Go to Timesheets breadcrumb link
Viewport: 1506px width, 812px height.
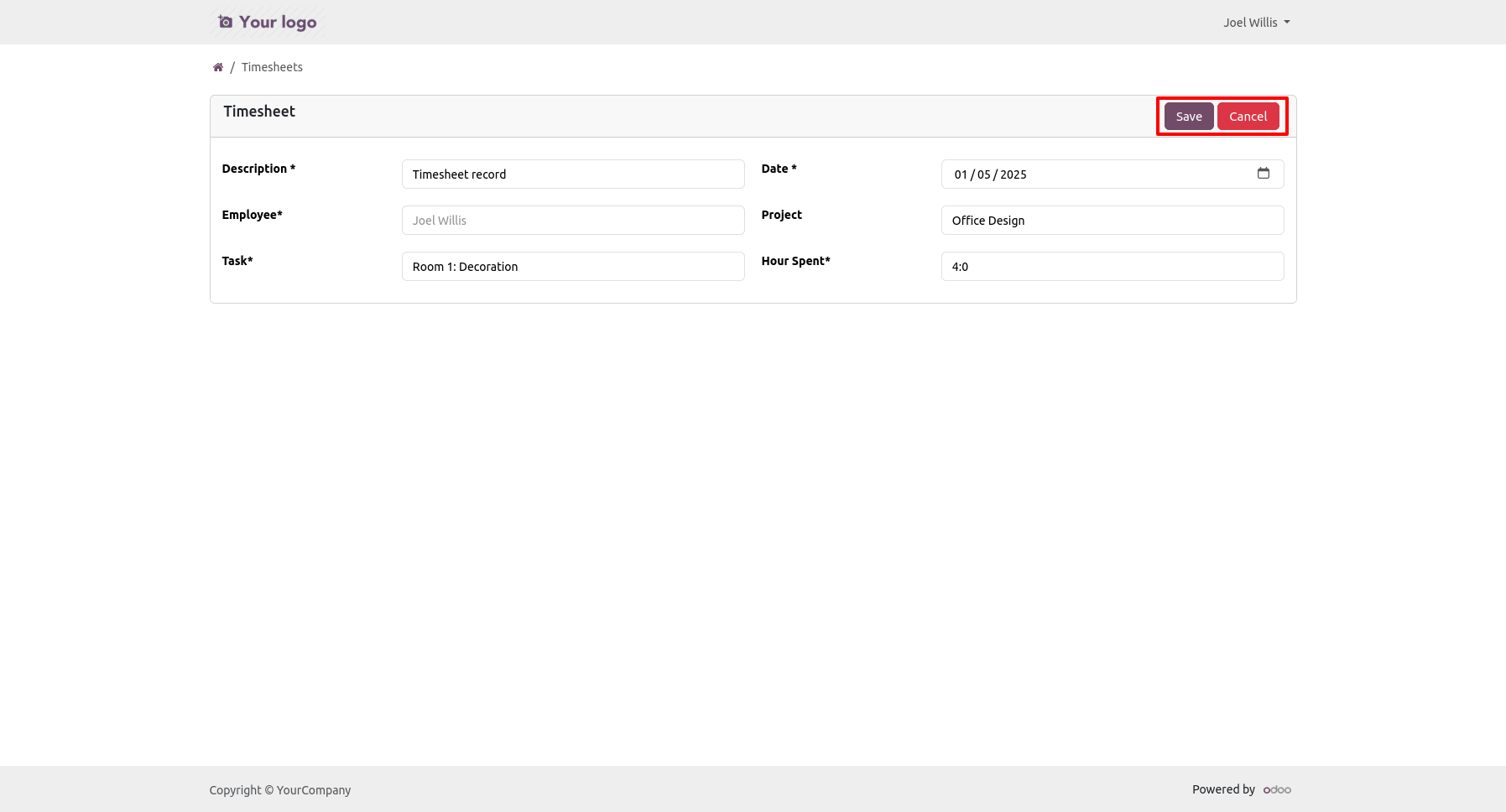coord(272,67)
